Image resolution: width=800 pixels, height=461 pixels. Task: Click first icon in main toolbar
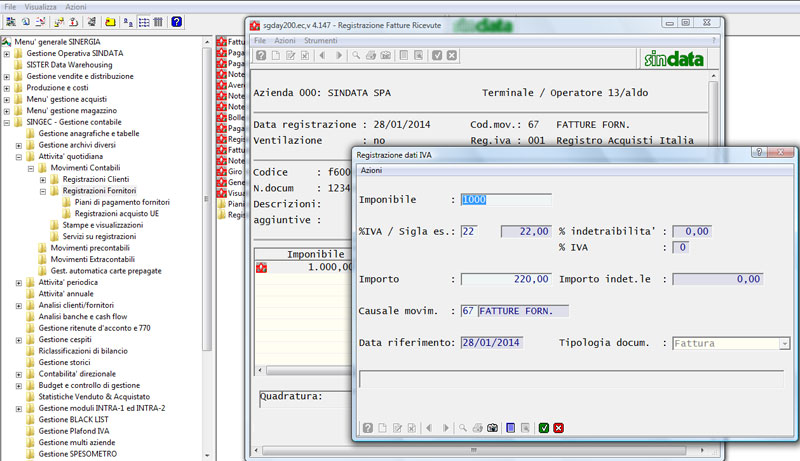11,22
